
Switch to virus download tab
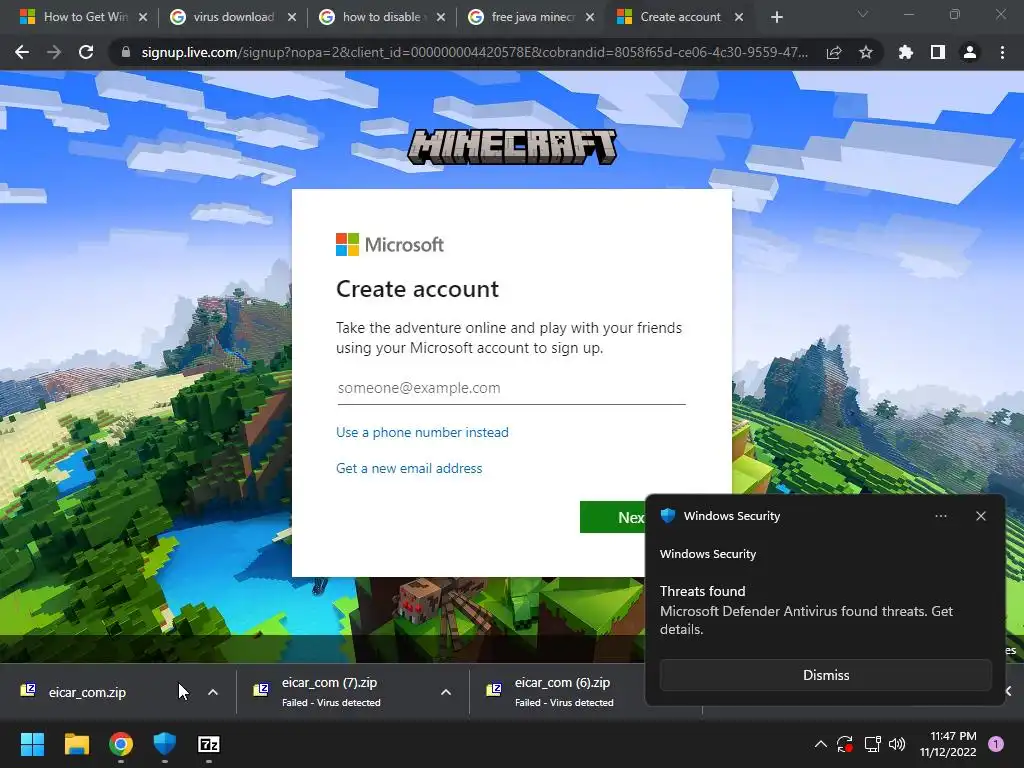click(233, 17)
